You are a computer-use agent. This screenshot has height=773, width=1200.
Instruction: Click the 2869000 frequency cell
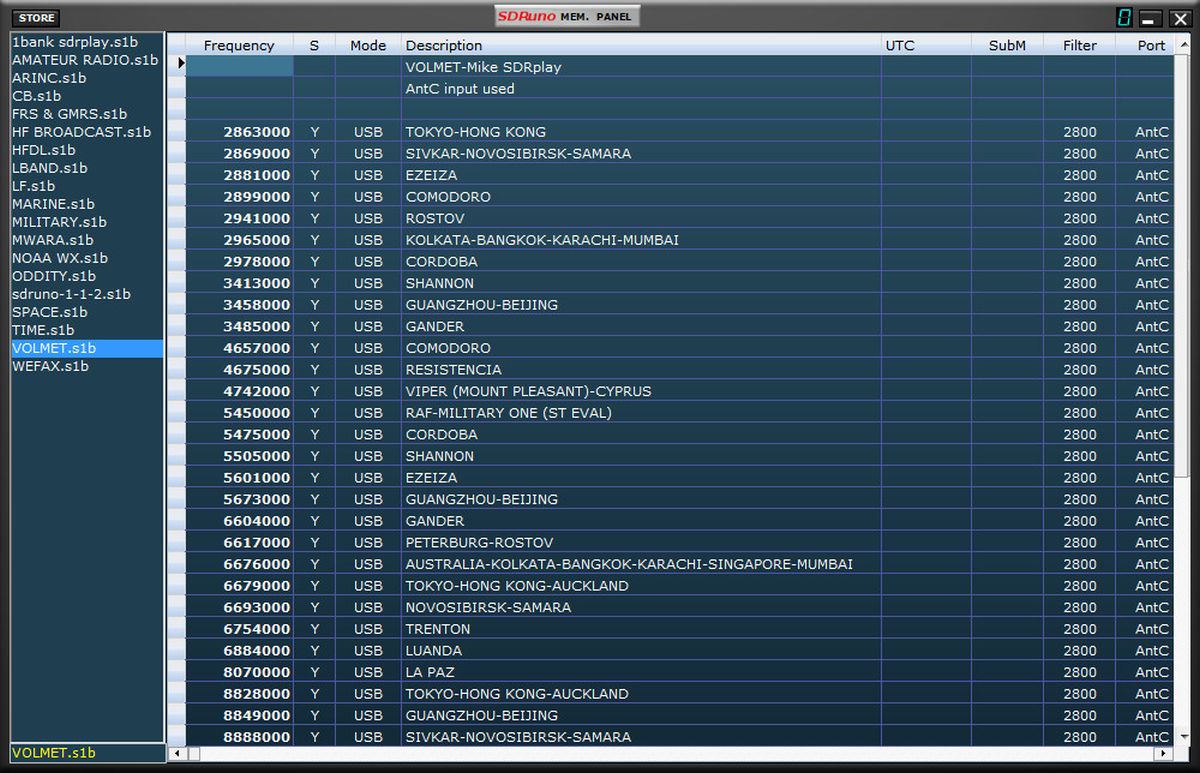239,154
